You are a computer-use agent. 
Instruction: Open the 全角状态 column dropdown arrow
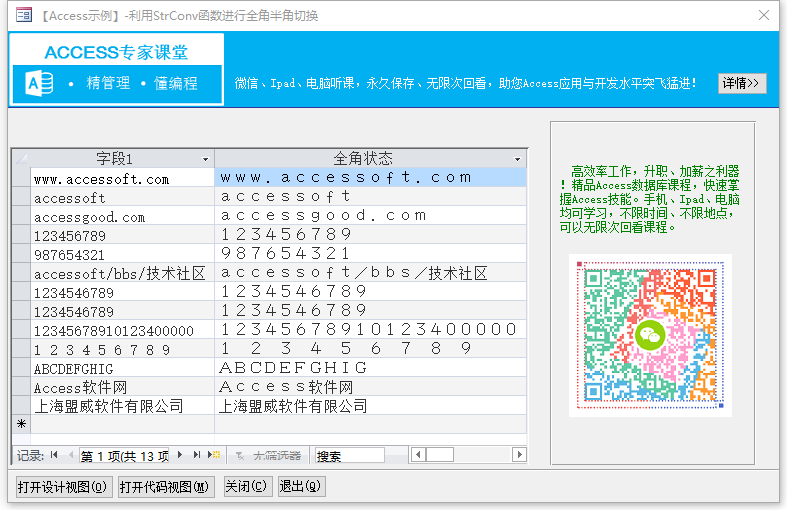[517, 160]
